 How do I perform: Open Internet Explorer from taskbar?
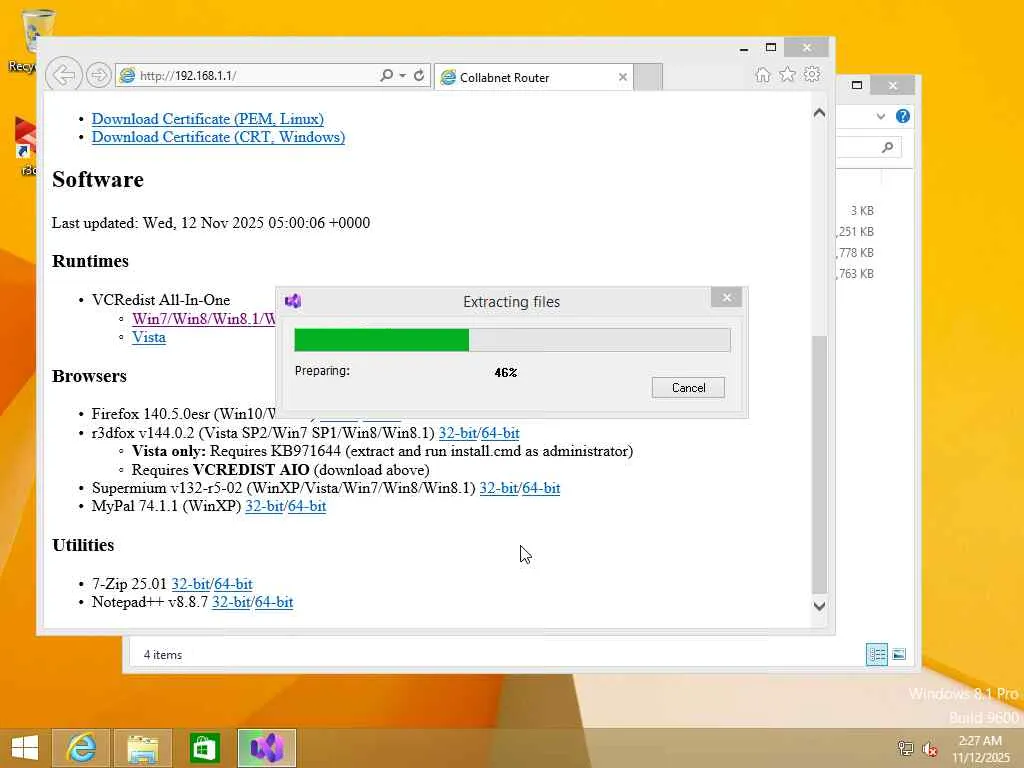coord(81,748)
